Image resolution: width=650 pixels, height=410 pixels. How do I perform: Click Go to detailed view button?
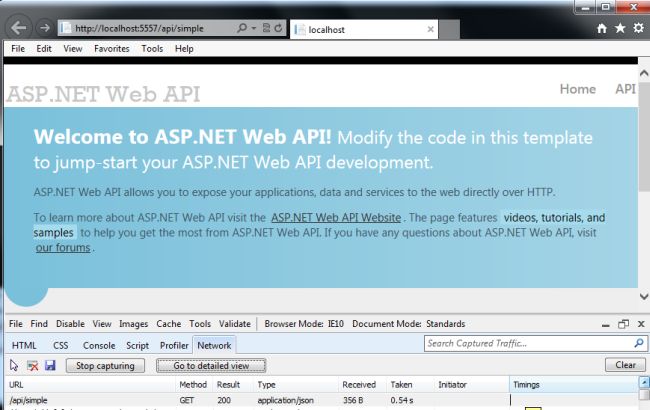pos(211,366)
